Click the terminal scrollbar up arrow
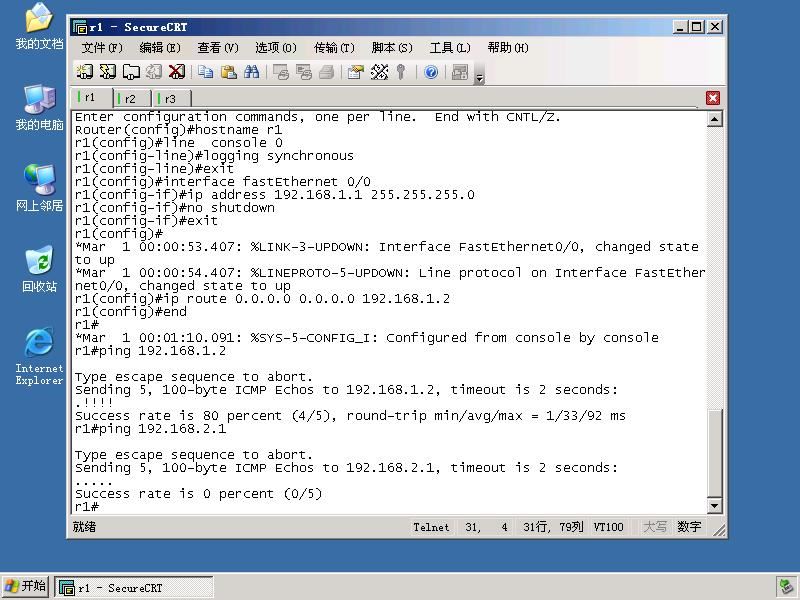The width and height of the screenshot is (800, 600). point(715,119)
